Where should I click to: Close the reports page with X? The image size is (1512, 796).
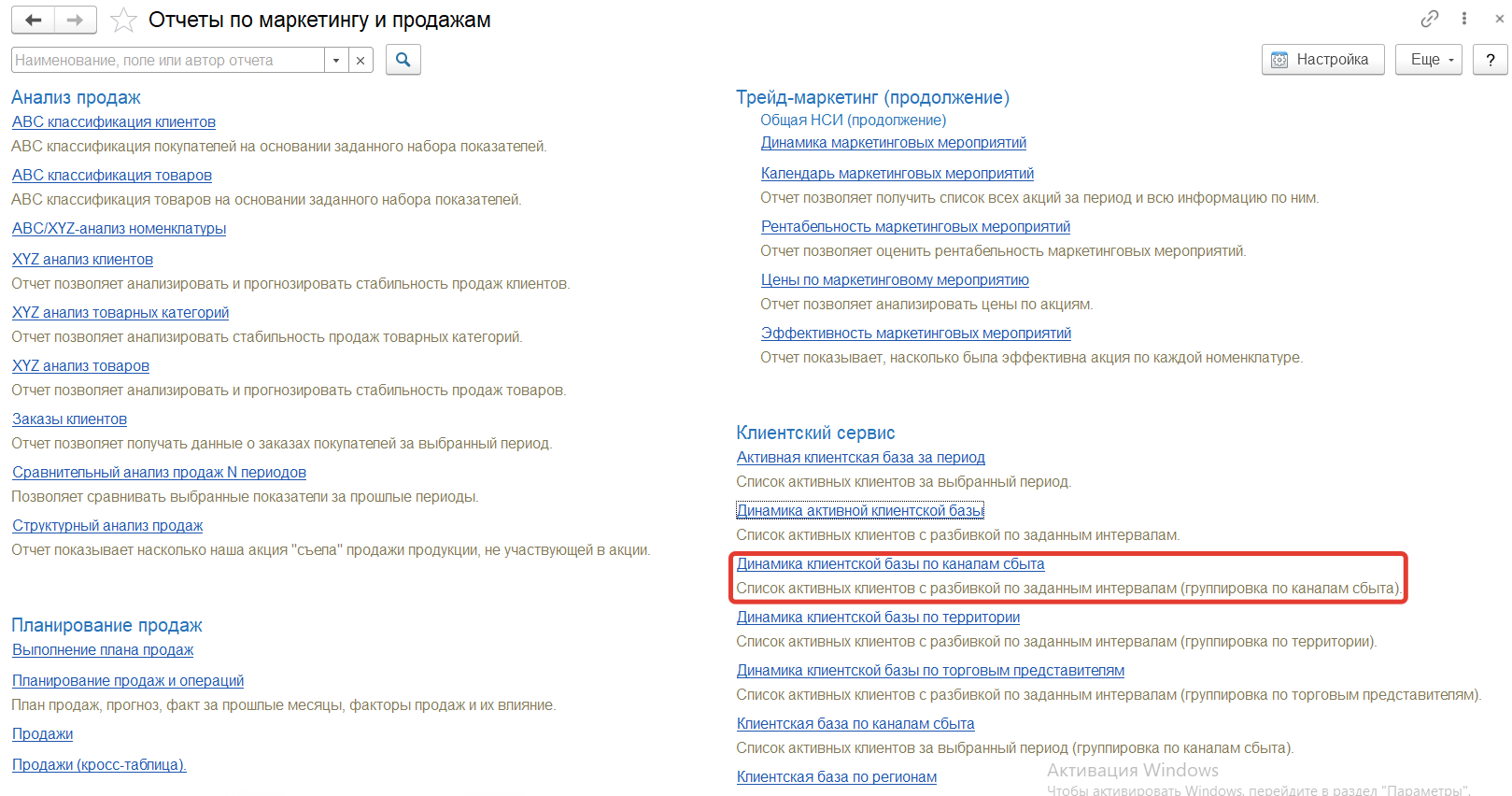[x=1499, y=19]
